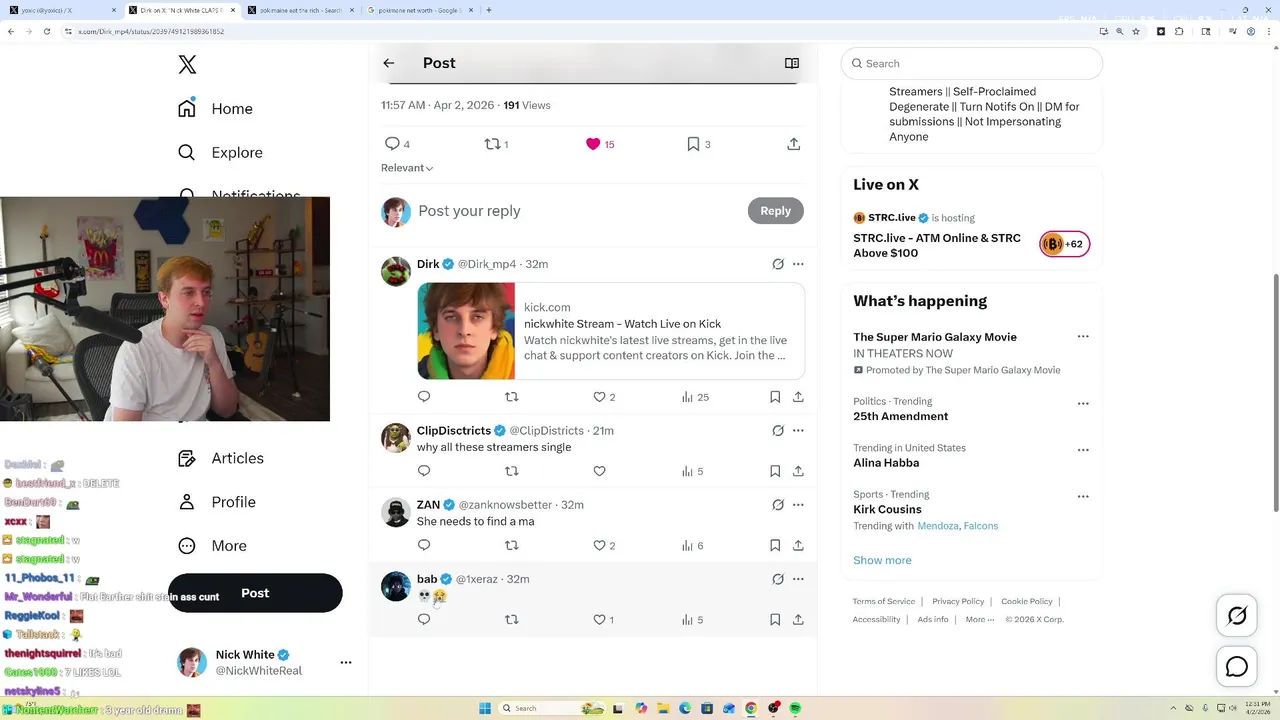Open options for Alina Habba trend
This screenshot has width=1280, height=720.
(1083, 450)
